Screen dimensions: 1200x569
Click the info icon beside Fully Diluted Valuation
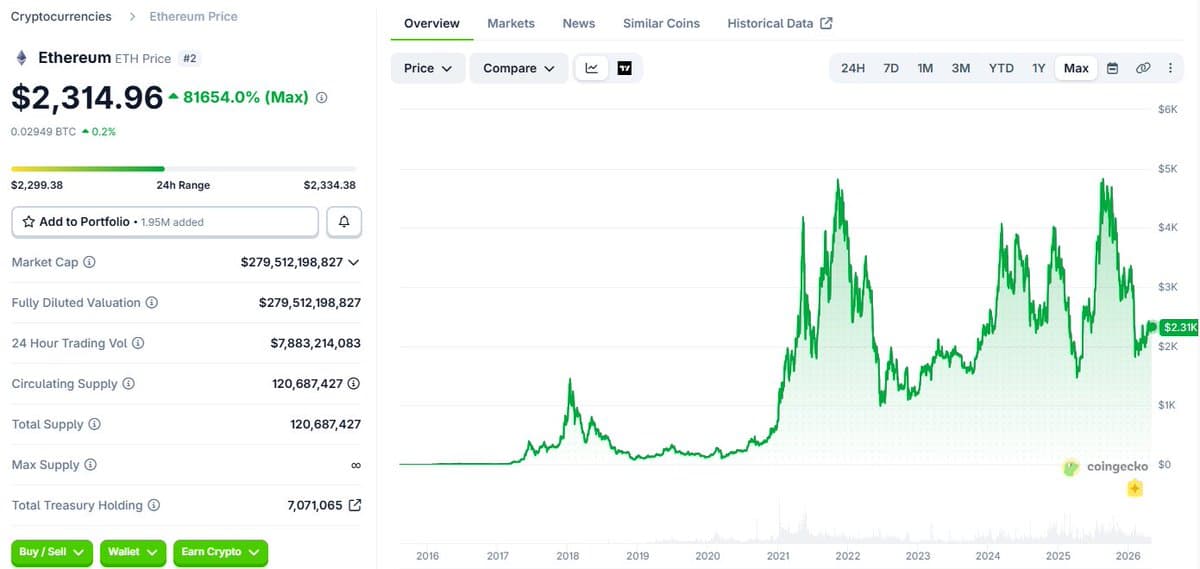152,303
